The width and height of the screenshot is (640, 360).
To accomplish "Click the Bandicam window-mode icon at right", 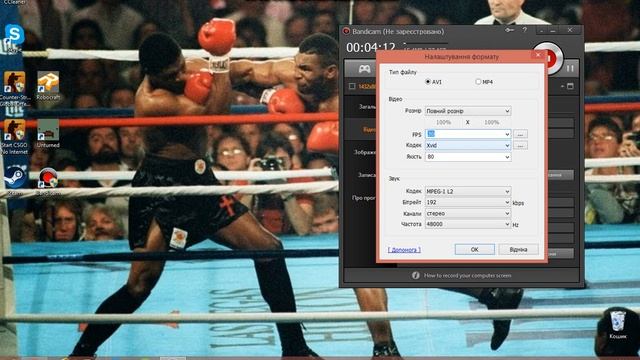I will [x=570, y=86].
